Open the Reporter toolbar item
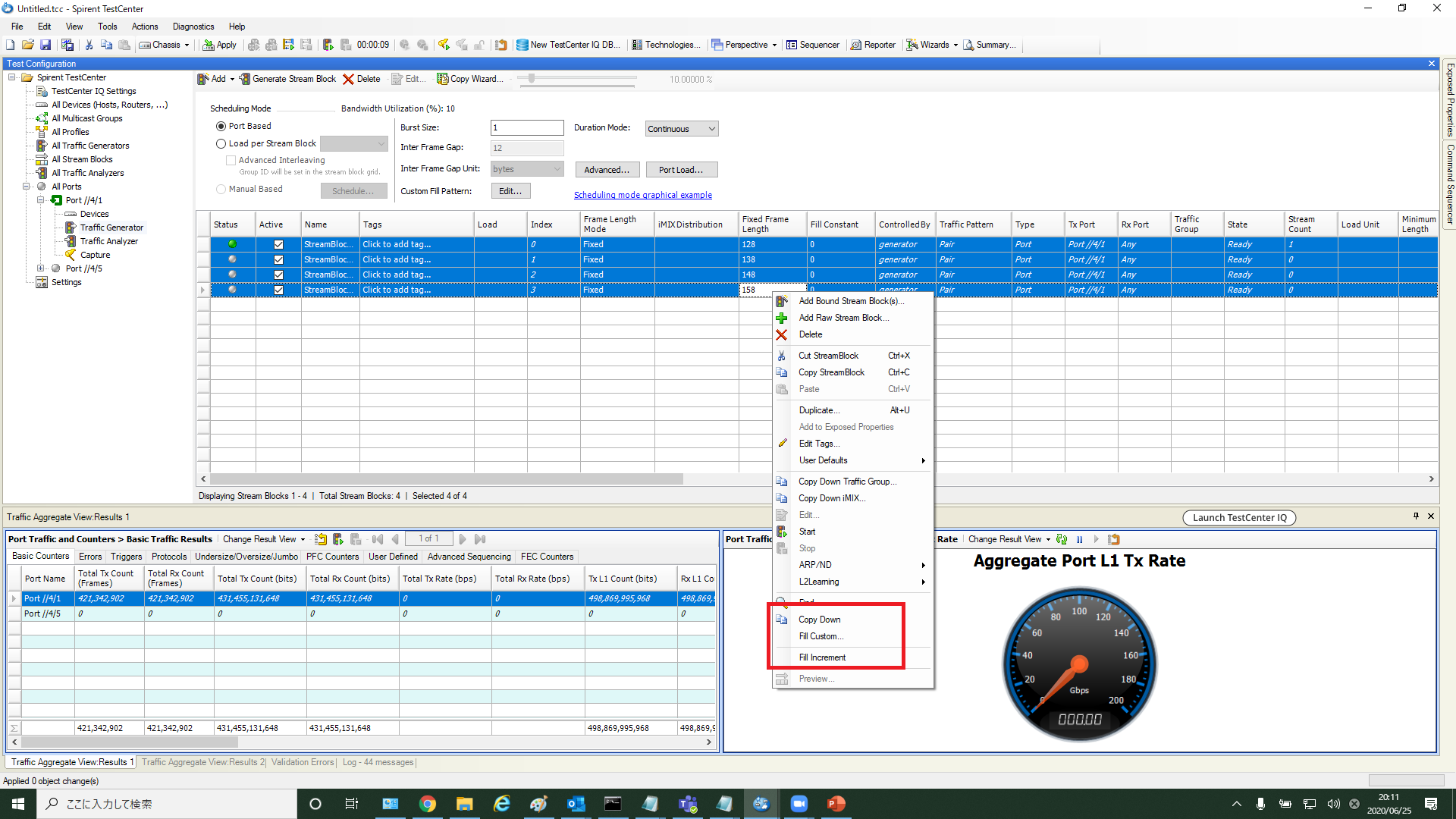Image resolution: width=1456 pixels, height=819 pixels. click(873, 45)
